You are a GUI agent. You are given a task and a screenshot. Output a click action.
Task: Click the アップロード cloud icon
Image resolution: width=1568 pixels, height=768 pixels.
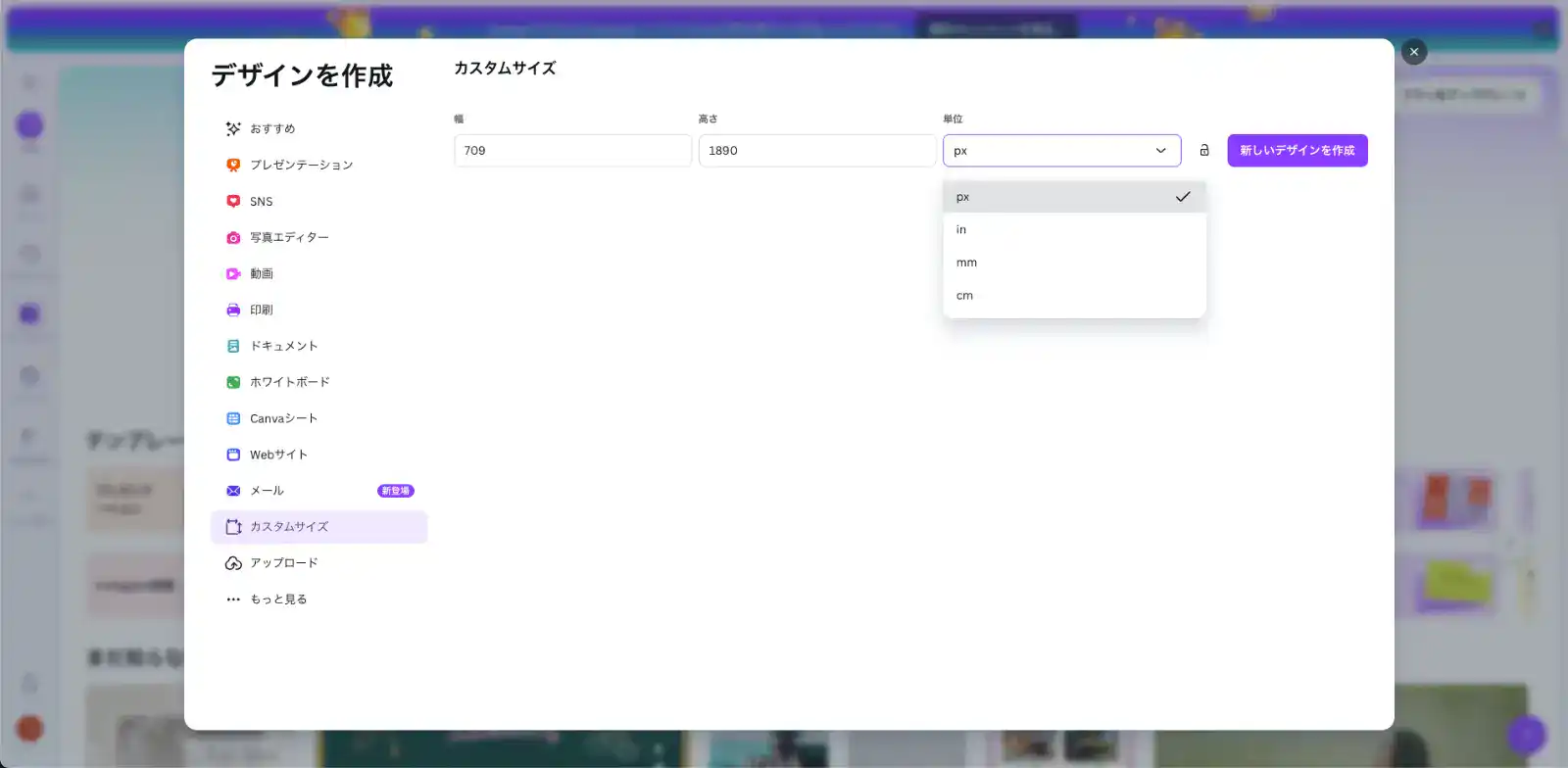click(233, 563)
